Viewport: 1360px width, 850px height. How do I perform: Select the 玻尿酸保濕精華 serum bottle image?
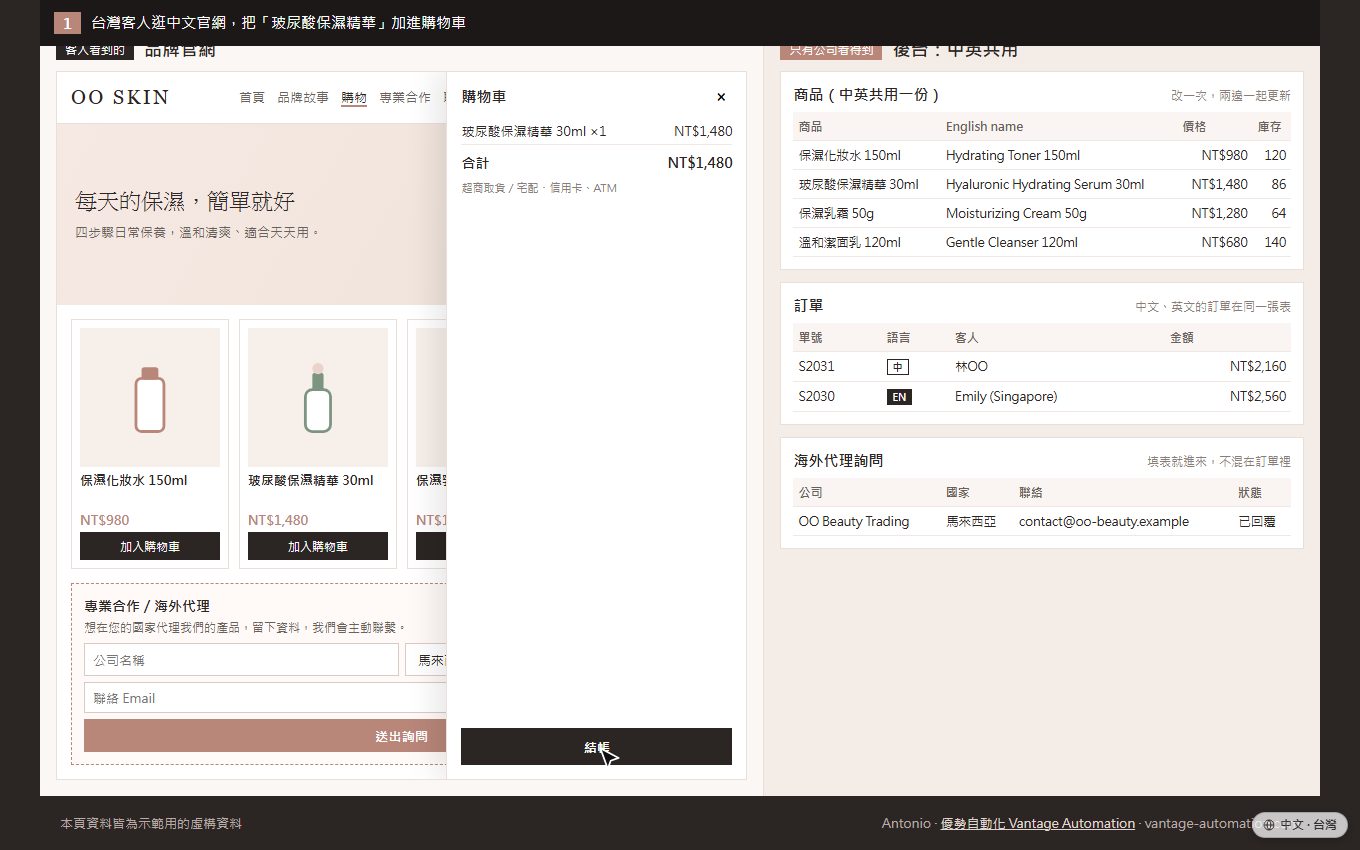pyautogui.click(x=318, y=398)
